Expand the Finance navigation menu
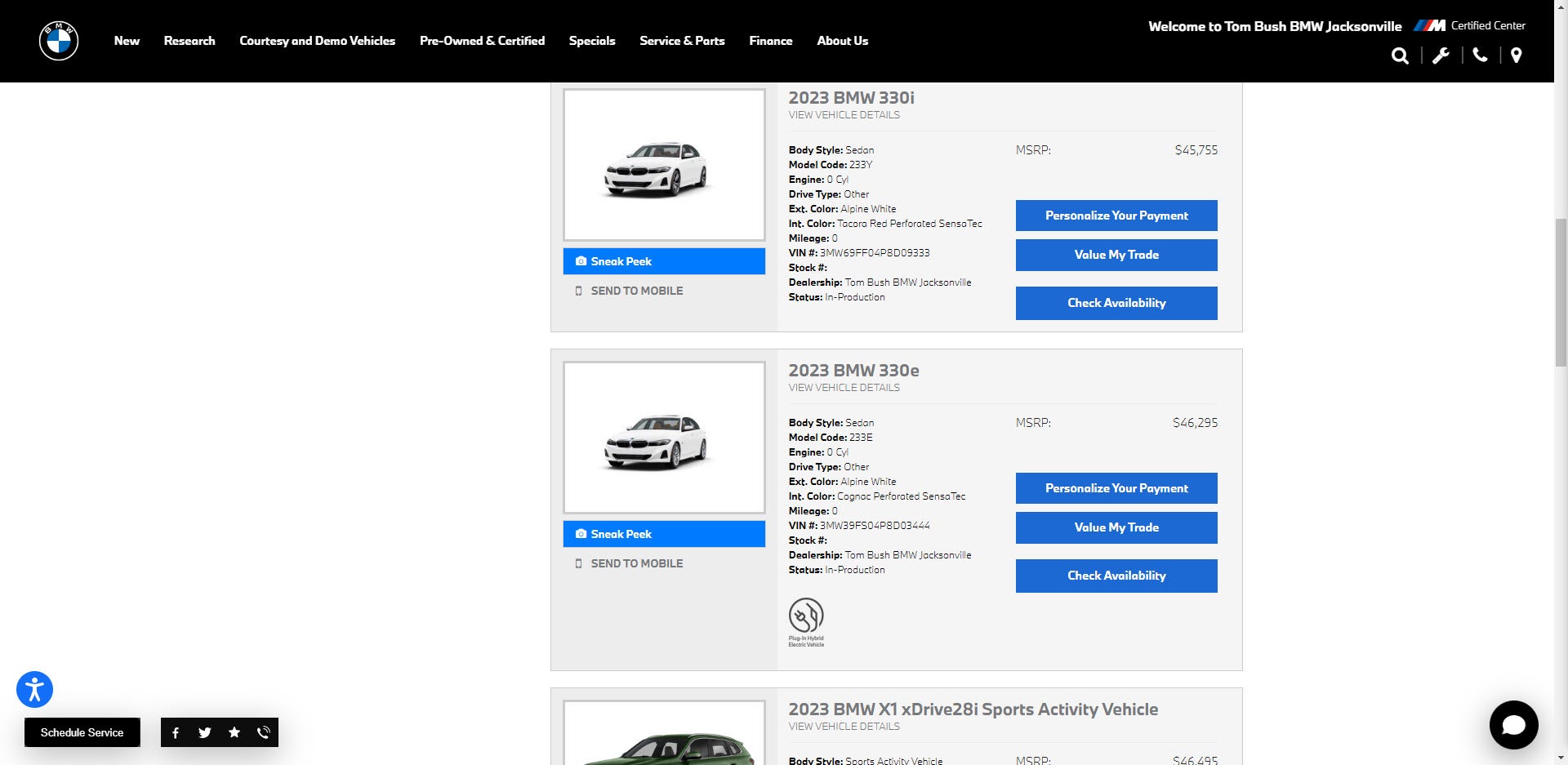 click(x=770, y=41)
